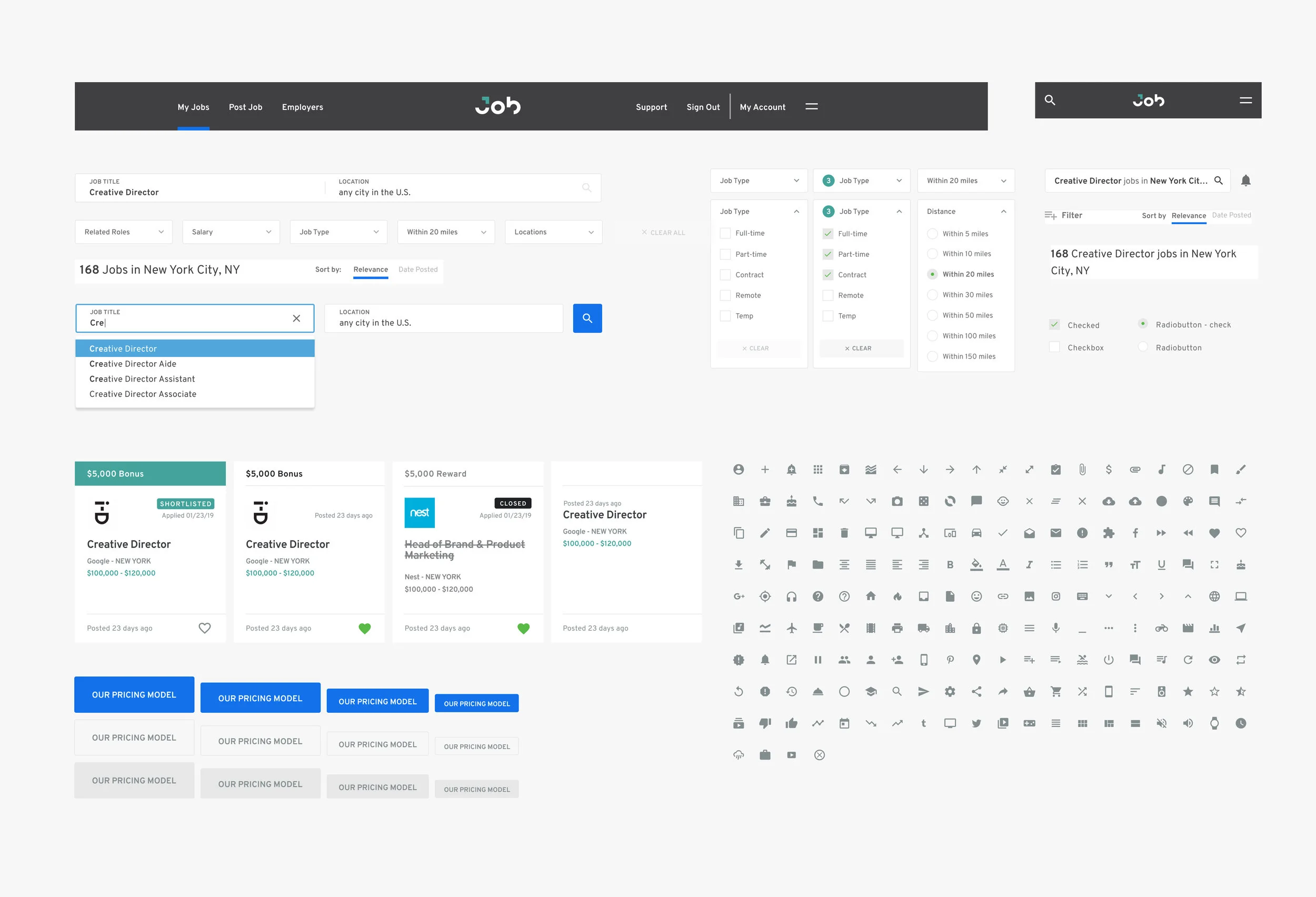The height and width of the screenshot is (897, 1316).
Task: Select the Within 50 miles radio button
Action: (x=932, y=315)
